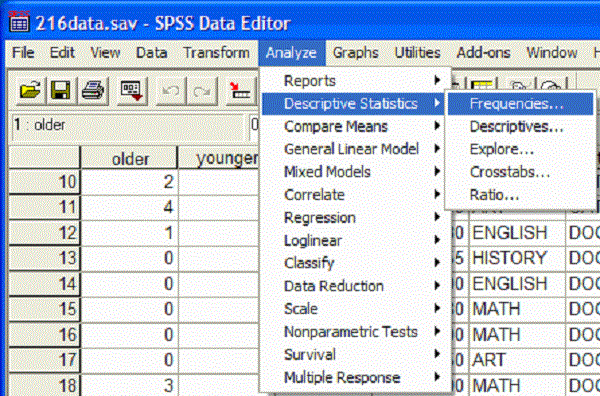600x396 pixels.
Task: Select the older column header
Action: (x=129, y=158)
